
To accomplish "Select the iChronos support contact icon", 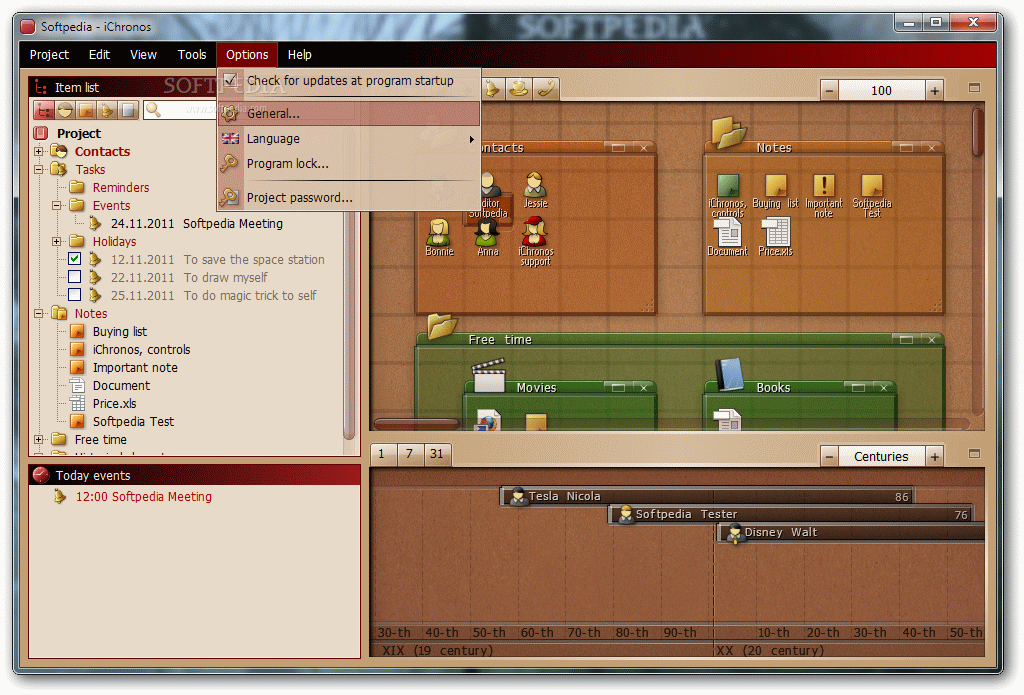I will 536,242.
